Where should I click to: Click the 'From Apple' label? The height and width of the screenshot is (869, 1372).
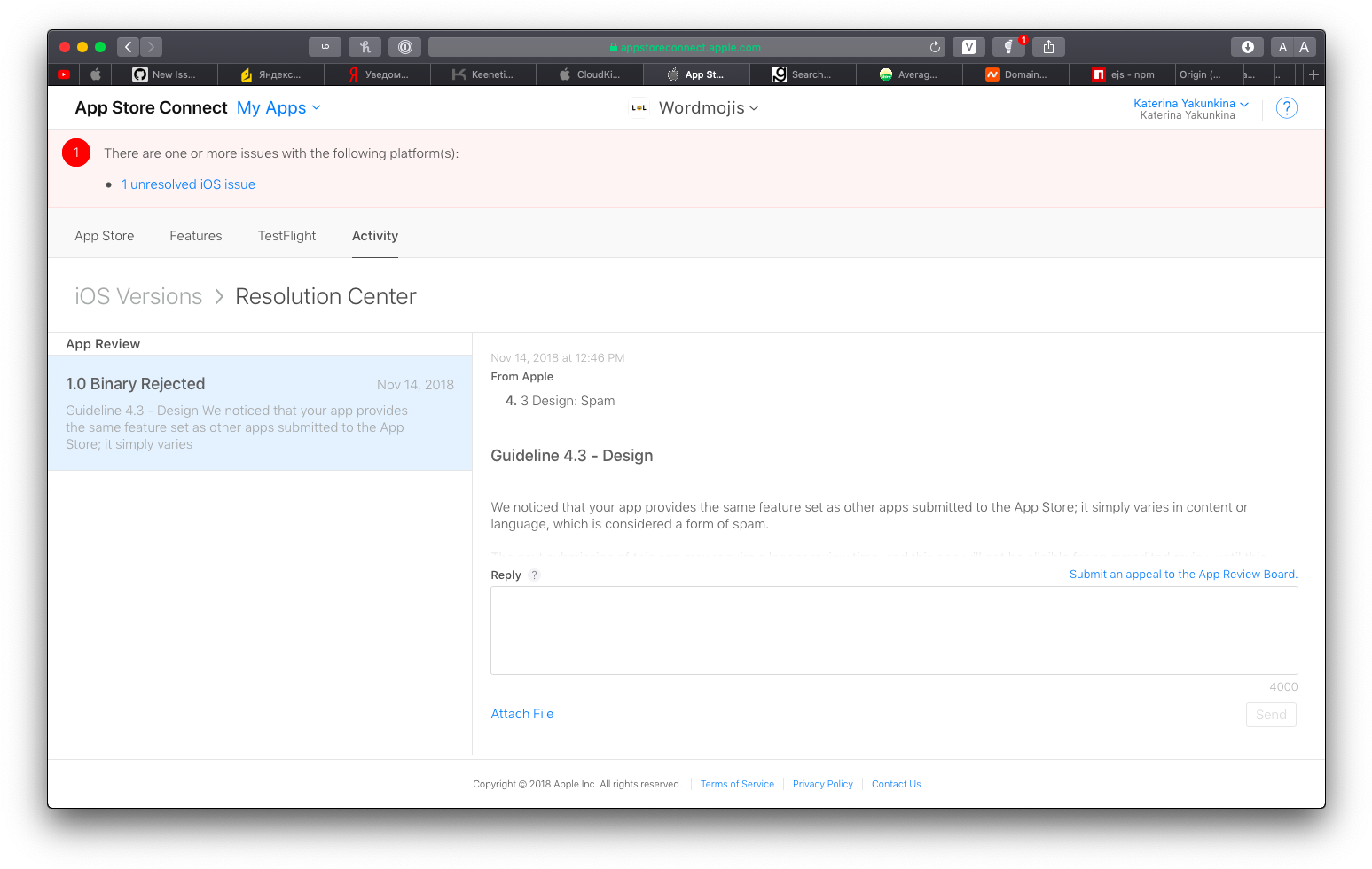coord(522,377)
